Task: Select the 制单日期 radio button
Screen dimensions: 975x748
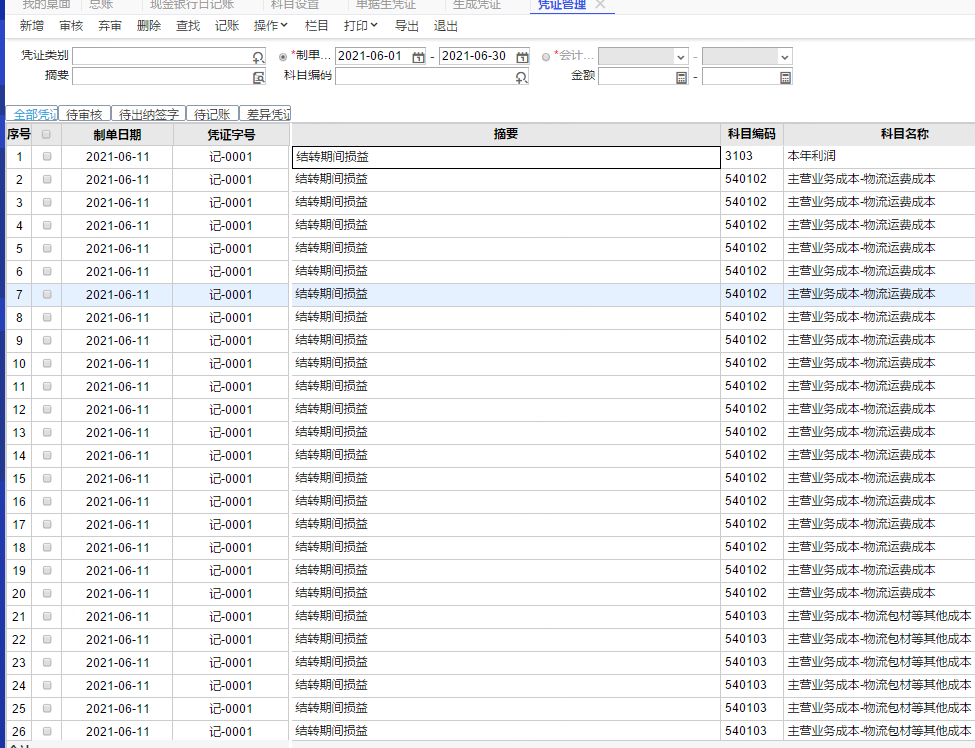Action: [x=283, y=57]
